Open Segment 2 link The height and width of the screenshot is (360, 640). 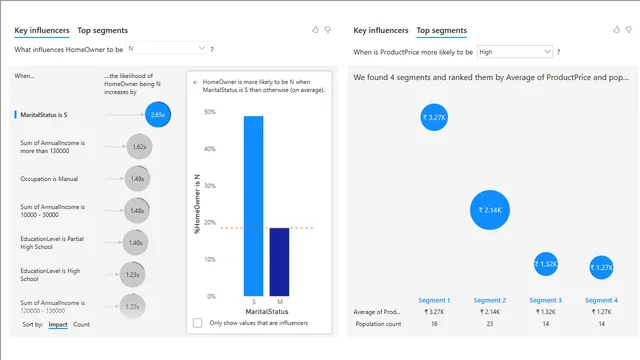(489, 300)
